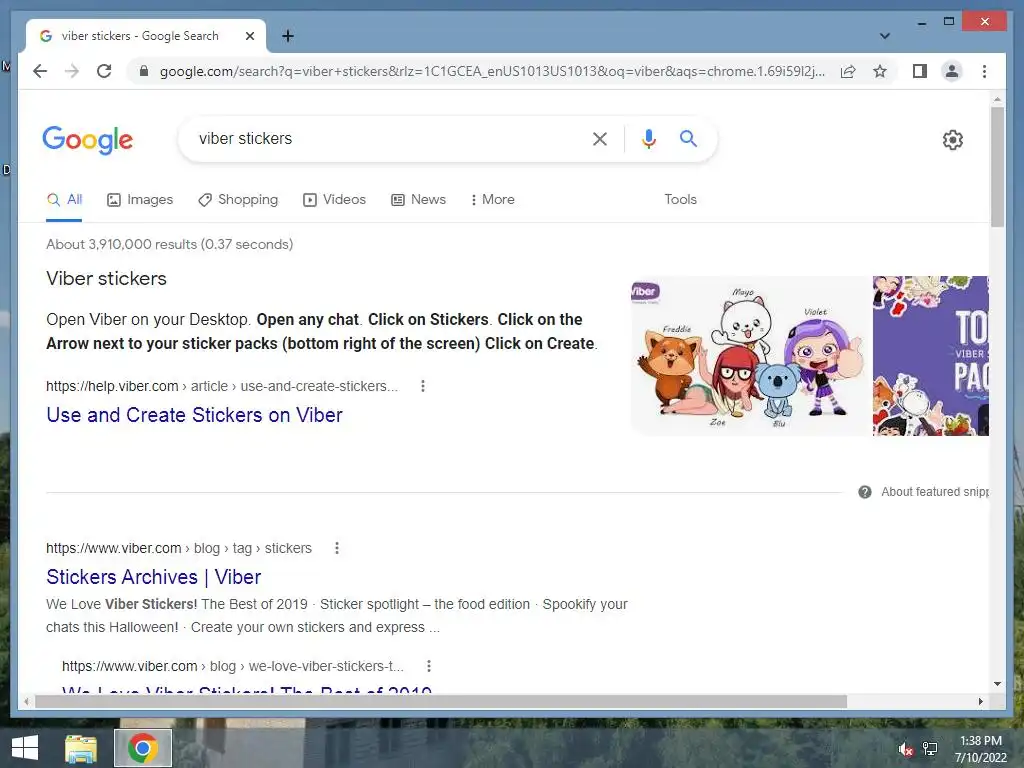
Task: Reload the current page
Action: tap(104, 71)
